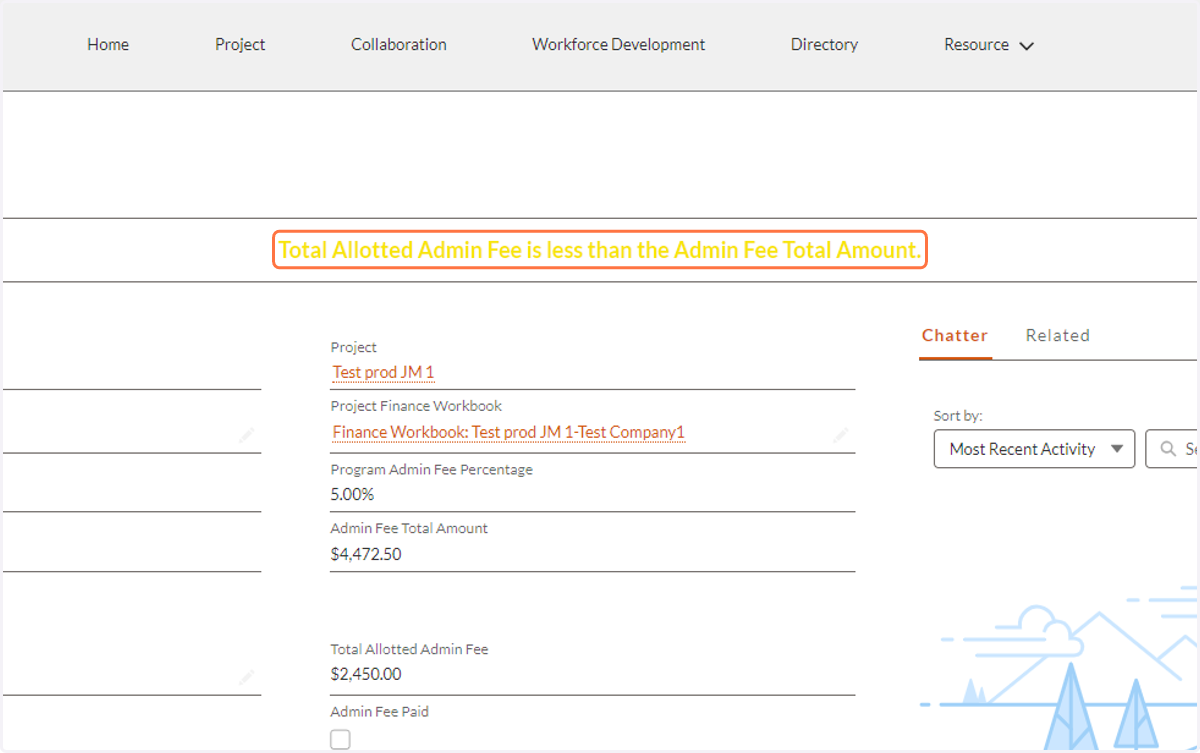Click the $4,472.50 Admin Fee Total Amount value
The height and width of the screenshot is (753, 1200).
[x=366, y=554]
